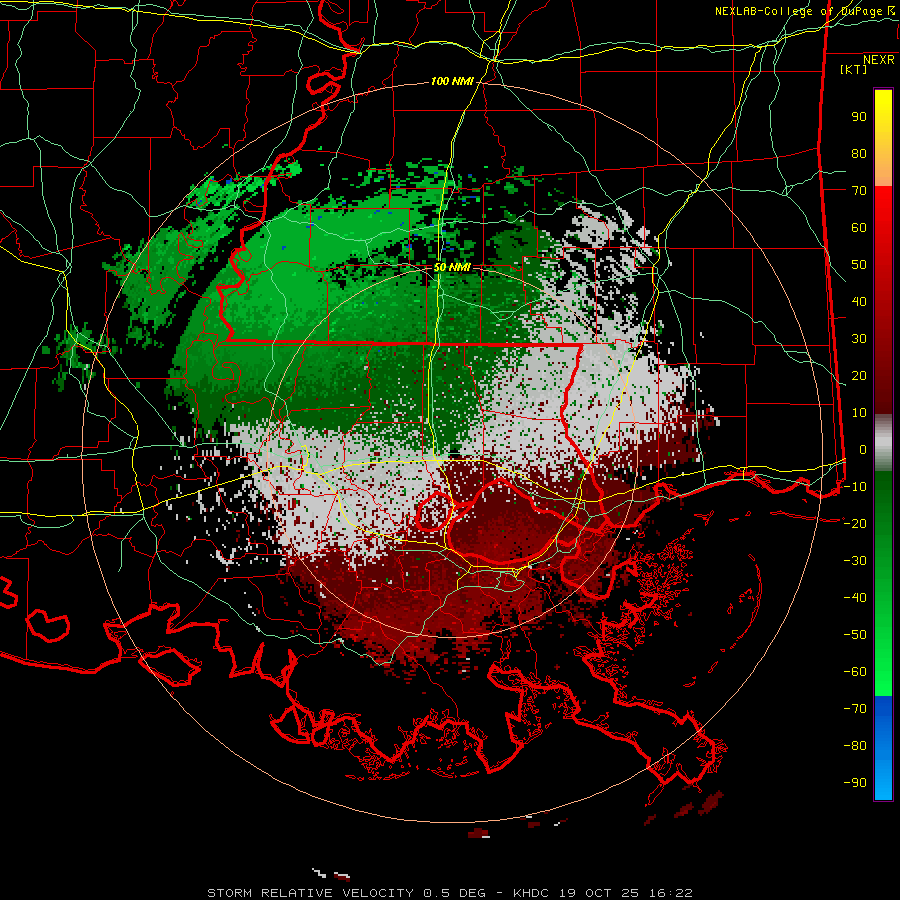The image size is (900, 900).
Task: Click the gray zero-velocity segment of color bar
Action: click(883, 443)
